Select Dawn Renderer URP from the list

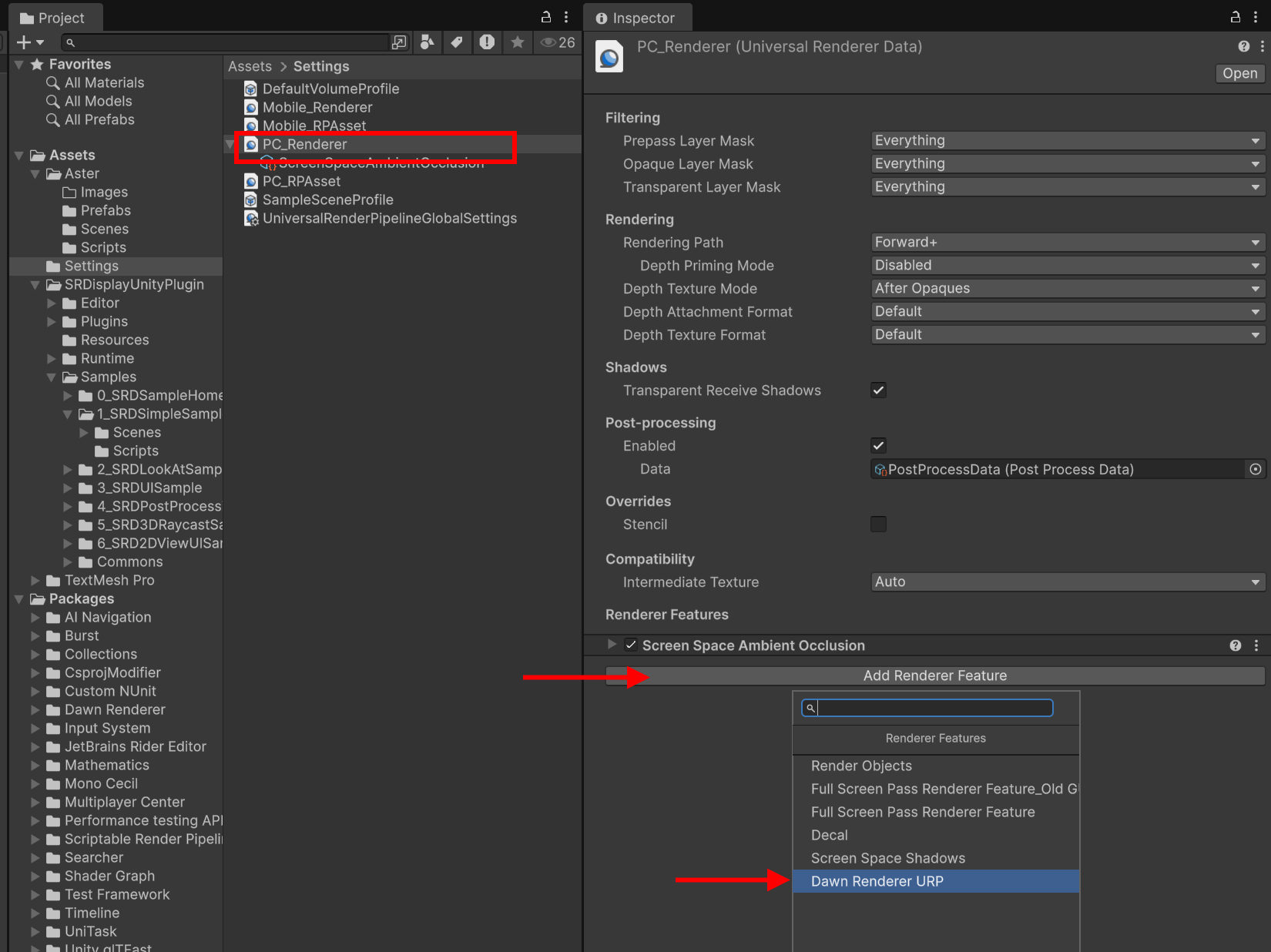pos(877,881)
